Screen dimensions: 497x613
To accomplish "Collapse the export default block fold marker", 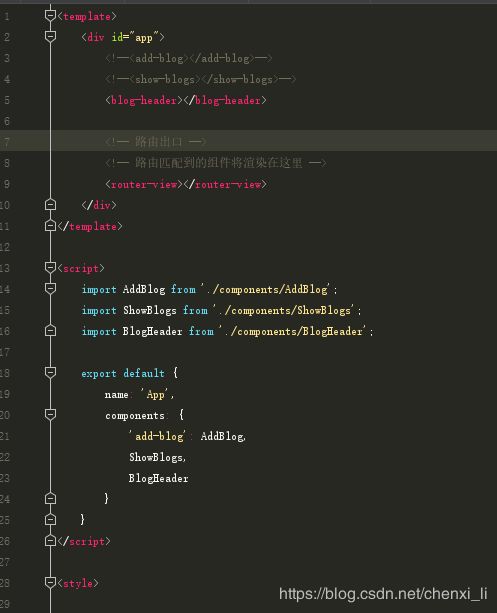I will tap(50, 373).
